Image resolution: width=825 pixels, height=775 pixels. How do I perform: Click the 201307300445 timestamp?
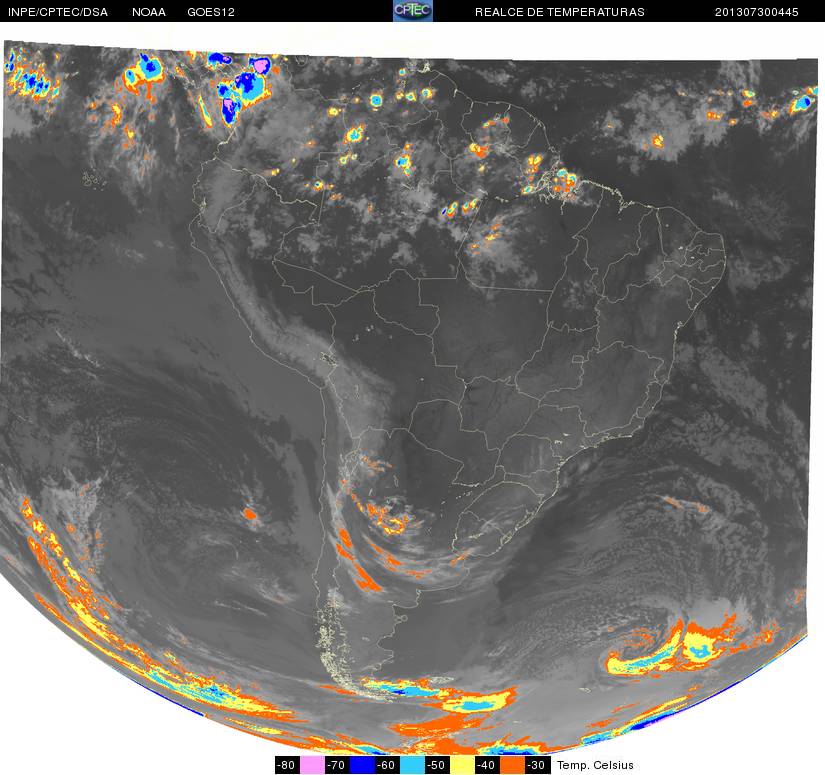[757, 12]
